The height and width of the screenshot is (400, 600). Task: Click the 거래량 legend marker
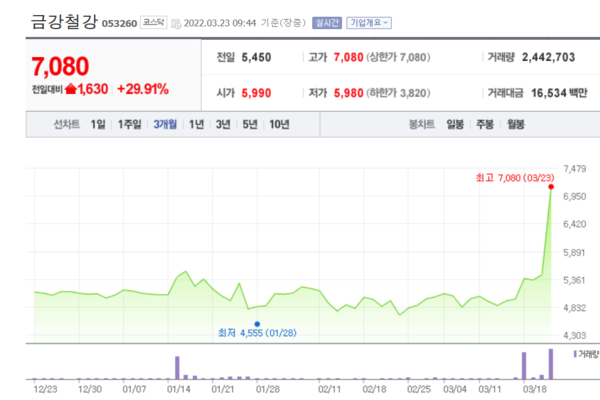(575, 354)
